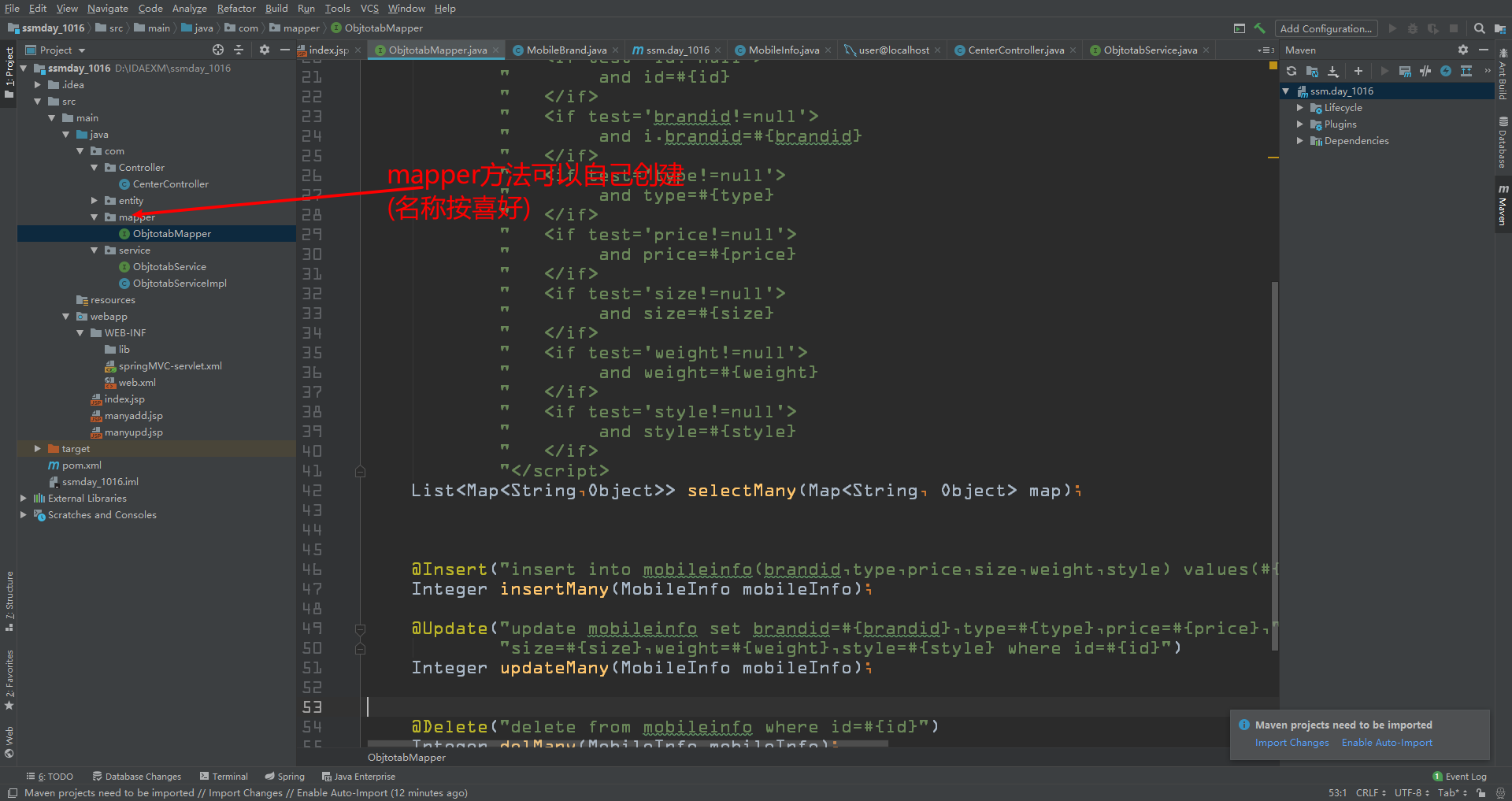Close the MobileBrand.java editor tab
This screenshot has width=1512, height=801.
point(615,50)
